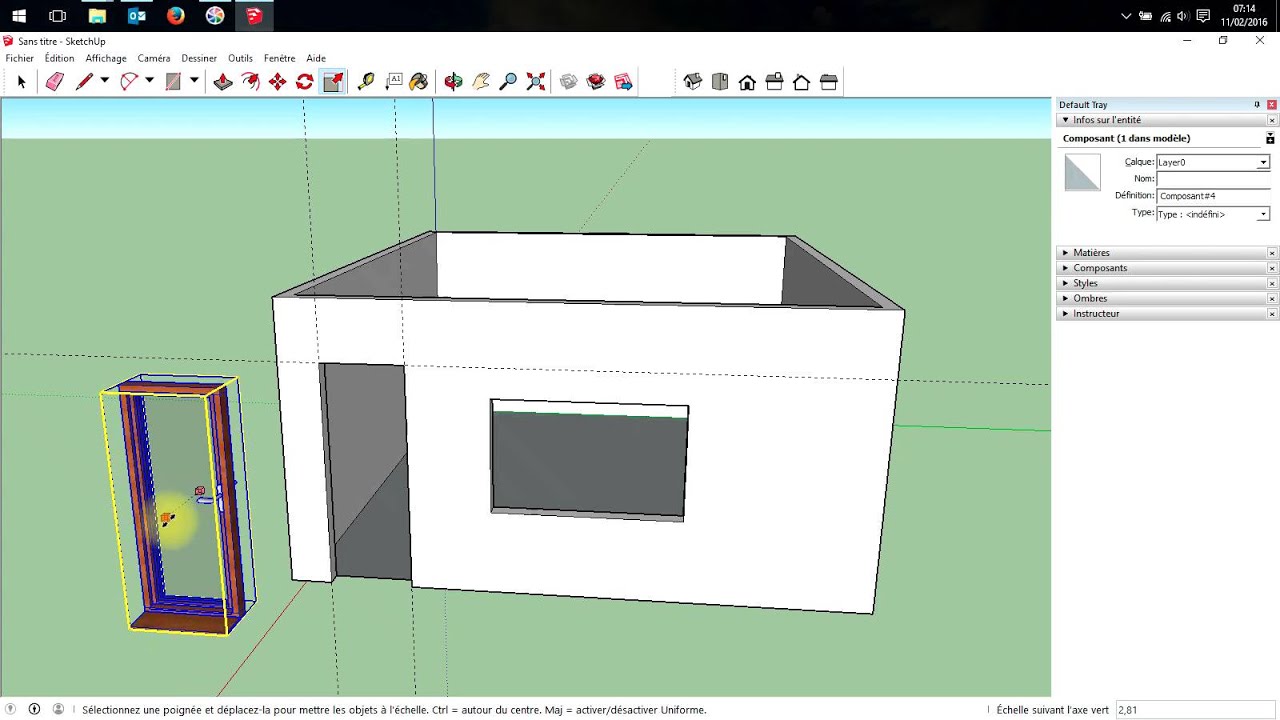Switch to Right view
The image size is (1280, 720).
pos(774,82)
